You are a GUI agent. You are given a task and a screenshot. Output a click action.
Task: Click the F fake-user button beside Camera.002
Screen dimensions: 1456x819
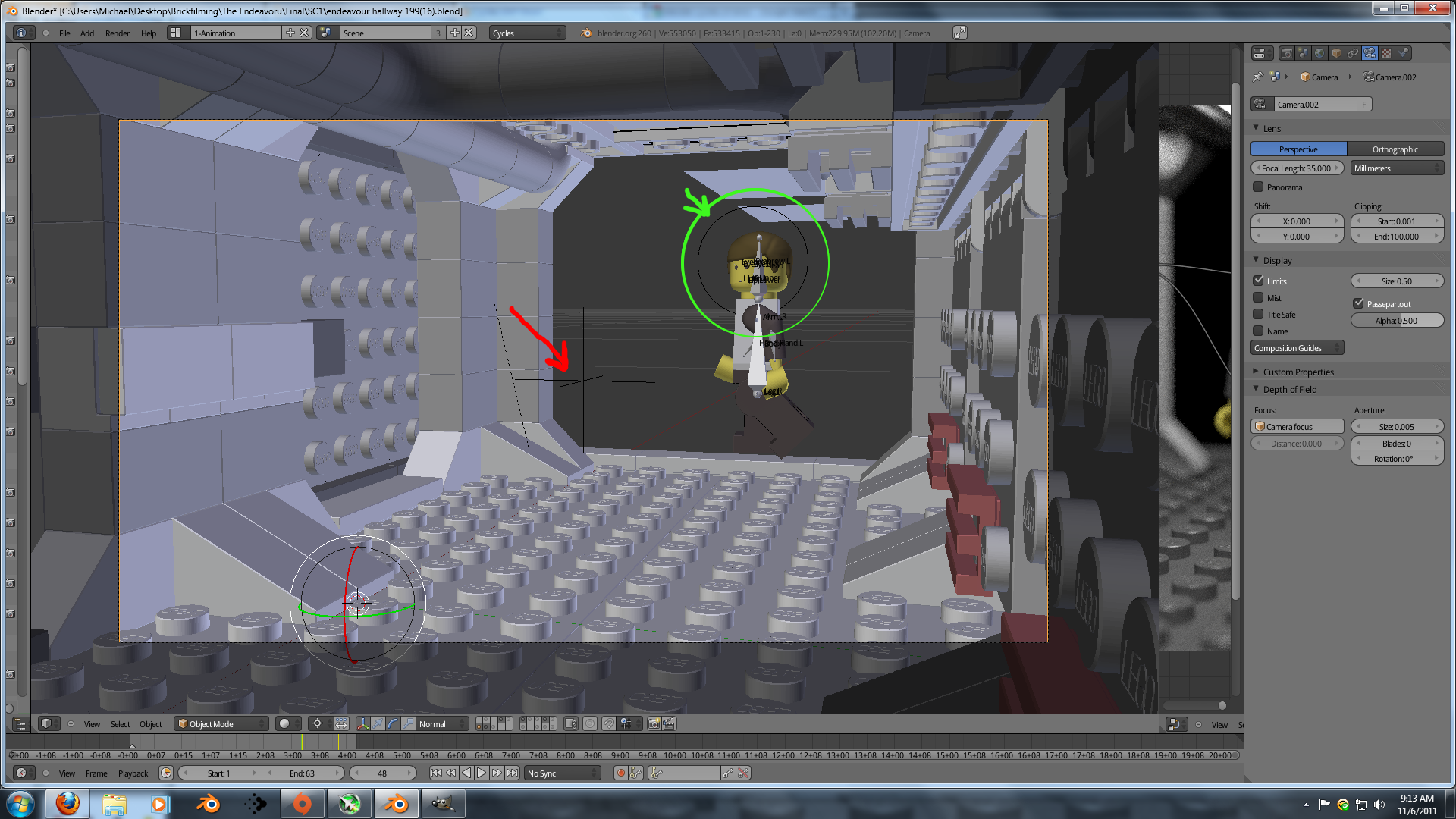click(1364, 104)
